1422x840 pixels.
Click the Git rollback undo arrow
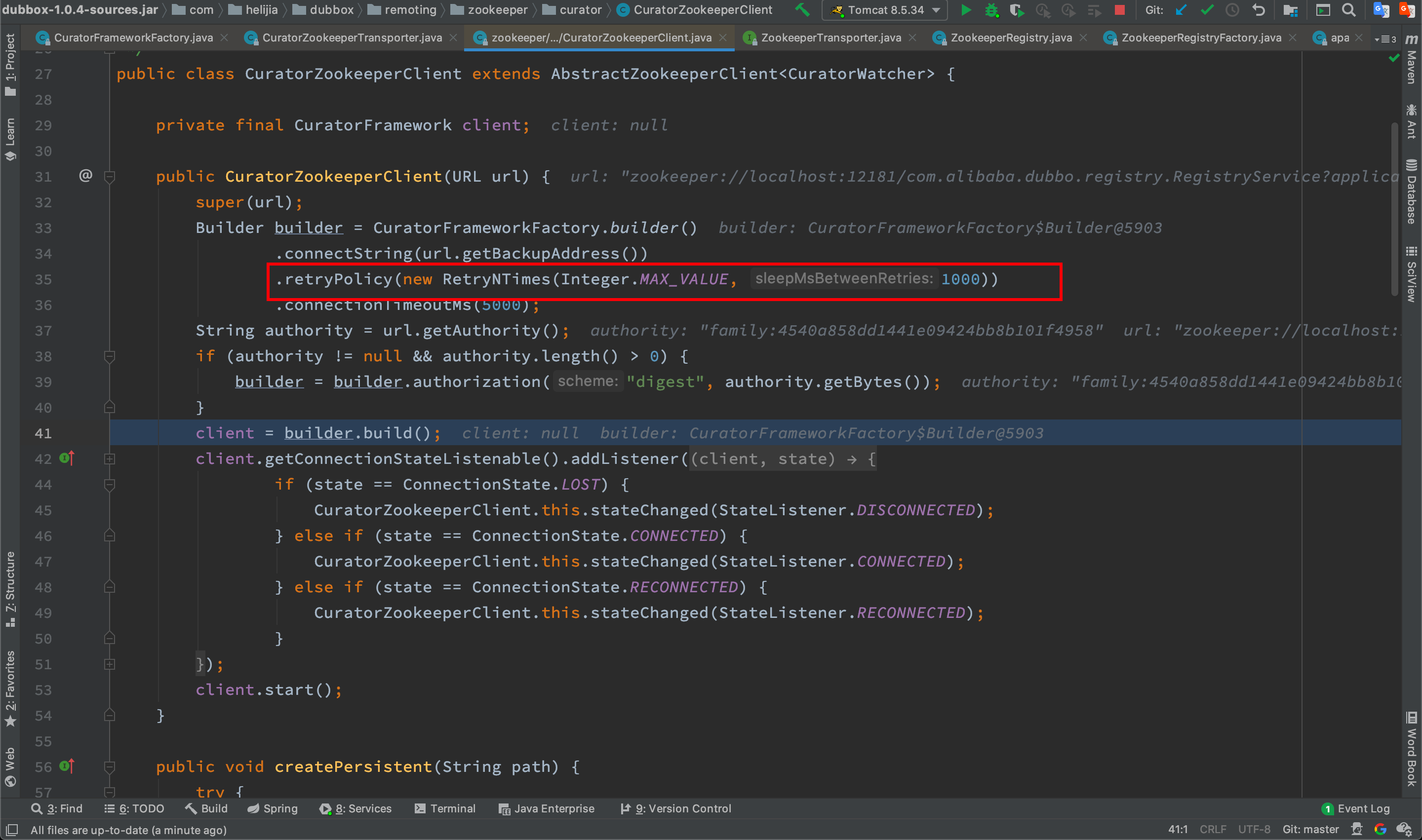tap(1259, 9)
